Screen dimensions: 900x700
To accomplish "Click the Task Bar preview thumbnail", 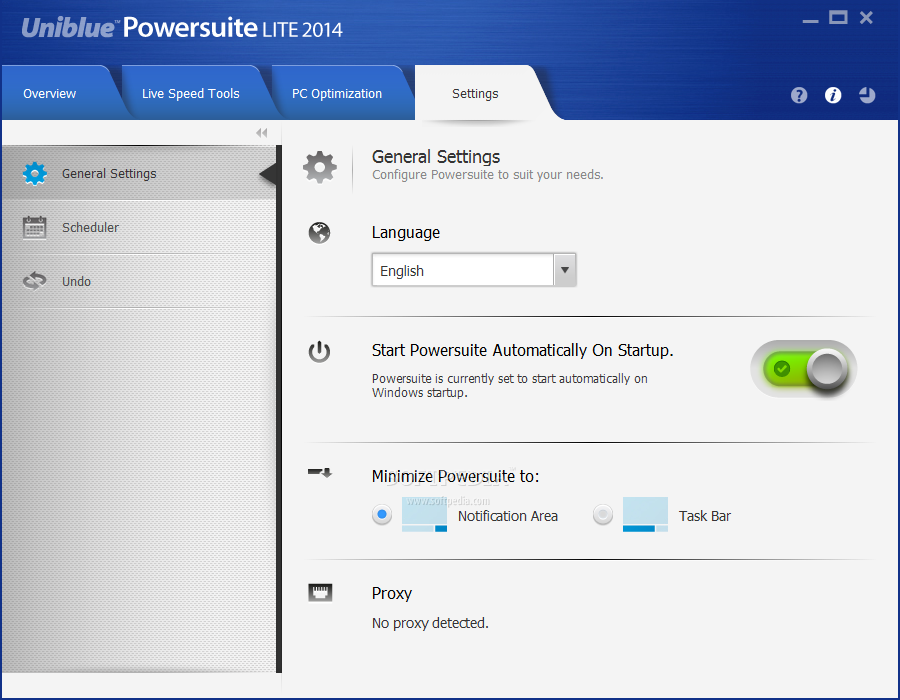I will pos(645,515).
